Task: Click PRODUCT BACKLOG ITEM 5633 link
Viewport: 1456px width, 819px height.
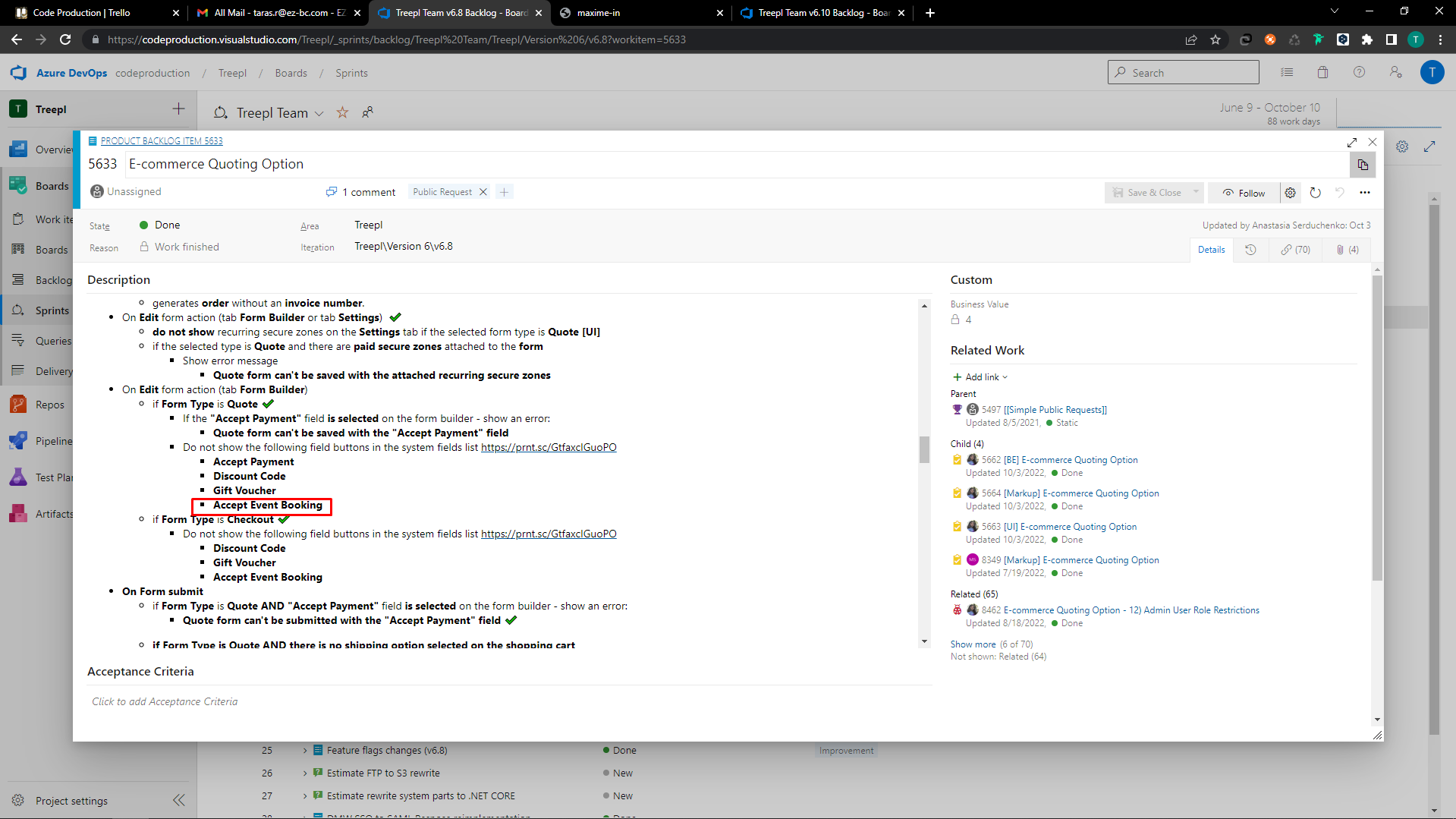Action: (x=162, y=141)
